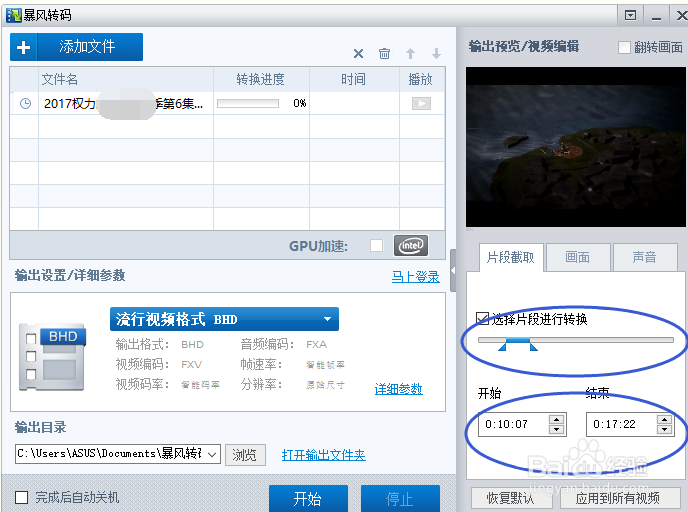The image size is (688, 512).
Task: Move file down with down arrow
Action: click(436, 54)
